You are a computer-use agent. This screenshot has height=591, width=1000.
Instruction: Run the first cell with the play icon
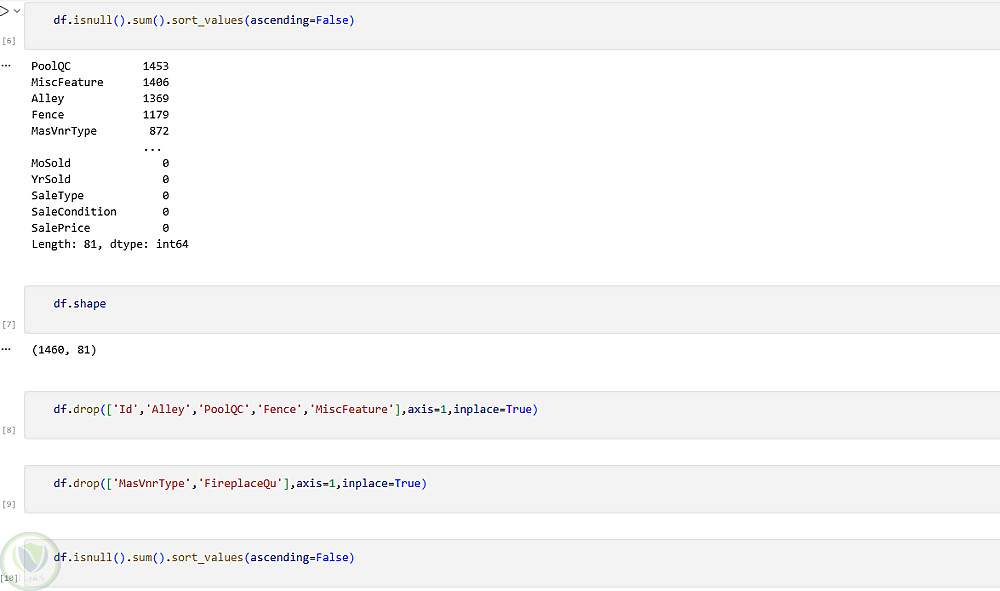(3, 11)
